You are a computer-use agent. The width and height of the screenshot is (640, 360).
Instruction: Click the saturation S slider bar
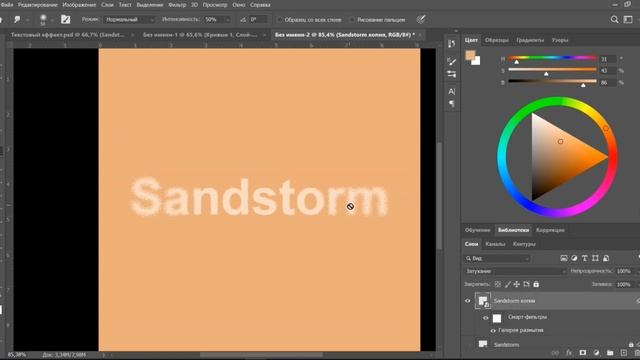(552, 70)
